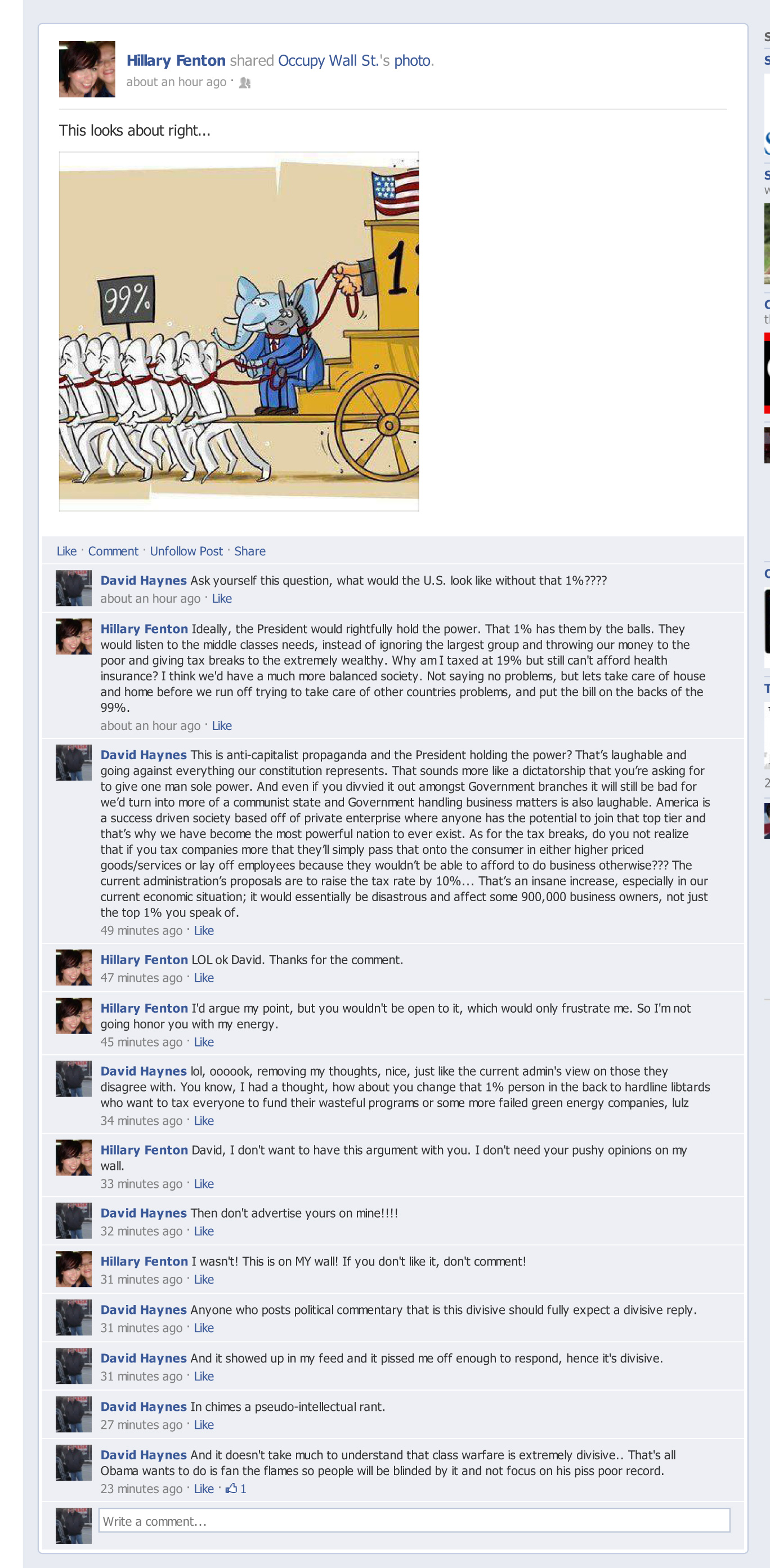Click thumbs-up likes count on last comment
Viewport: 770px width, 1568px height.
point(236,1488)
